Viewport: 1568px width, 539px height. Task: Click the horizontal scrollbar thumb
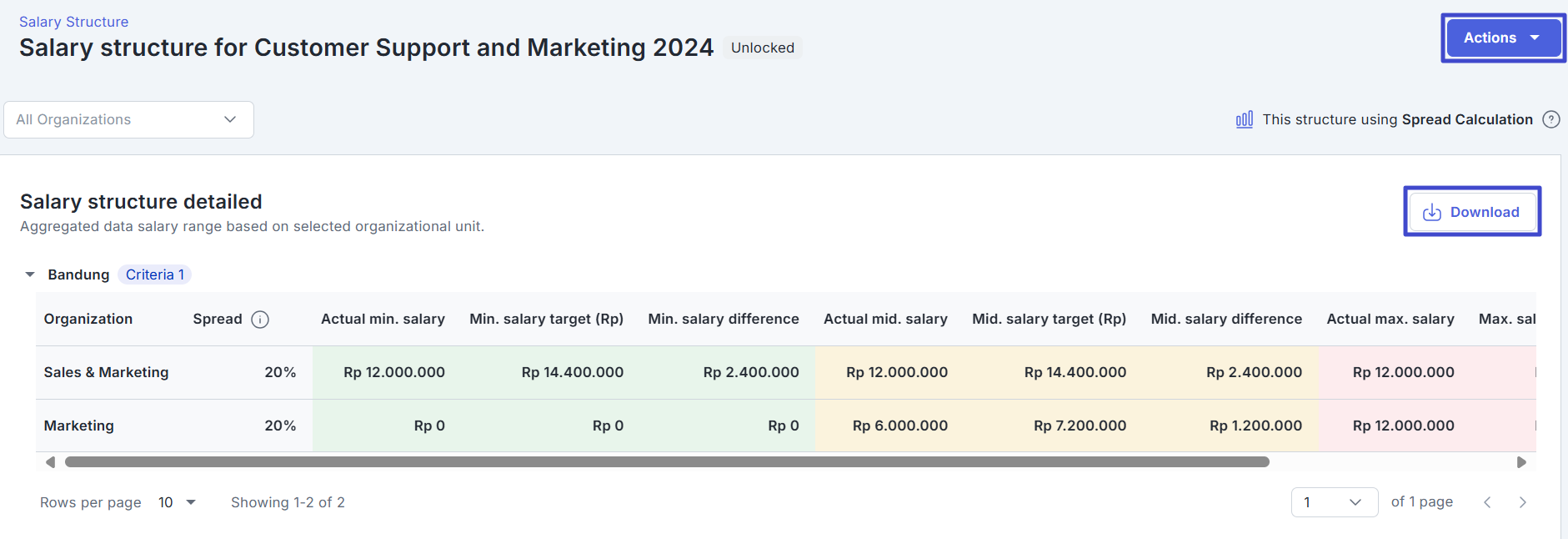667,462
